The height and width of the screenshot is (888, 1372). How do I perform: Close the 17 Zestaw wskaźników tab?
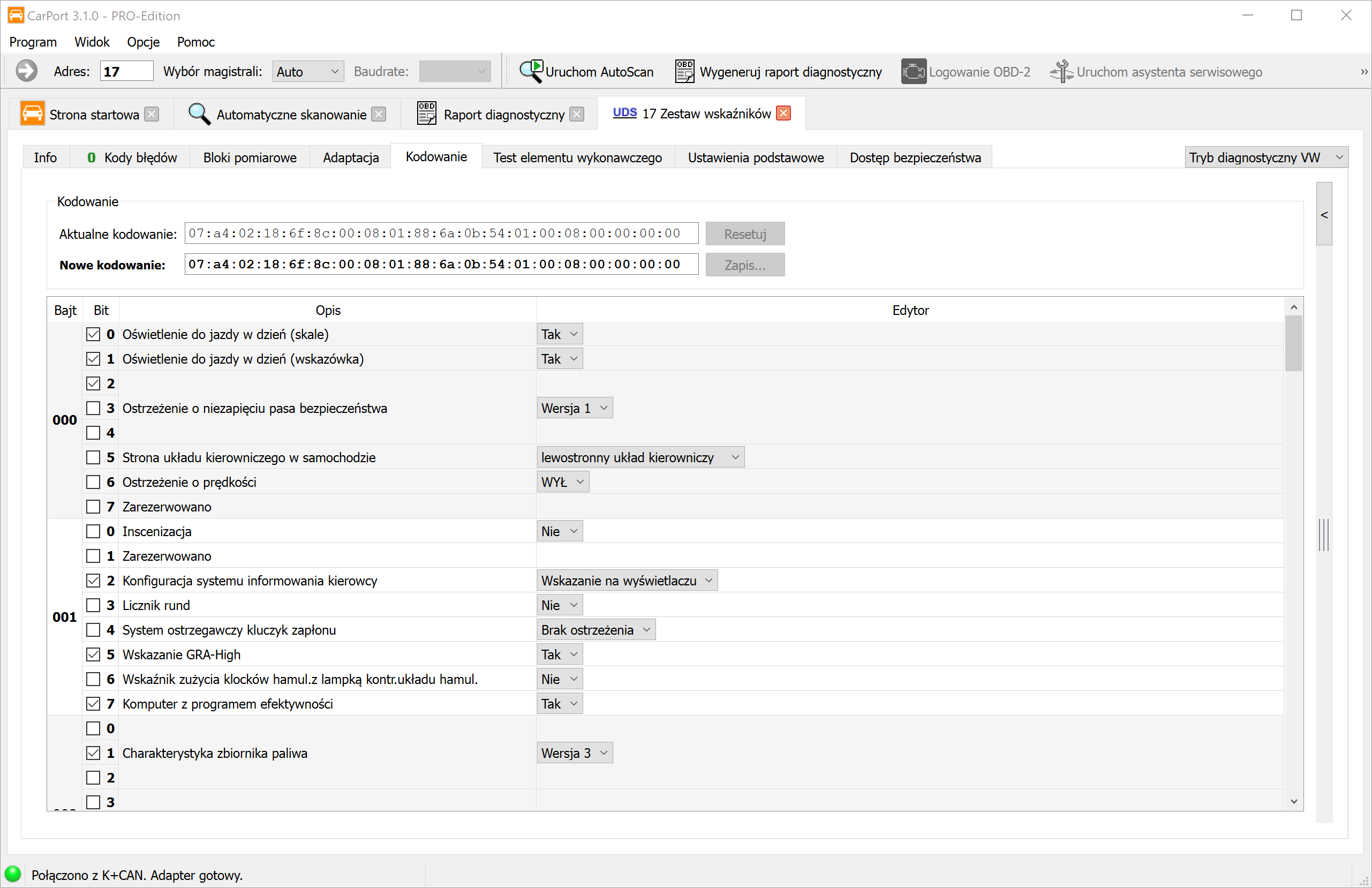[x=783, y=113]
